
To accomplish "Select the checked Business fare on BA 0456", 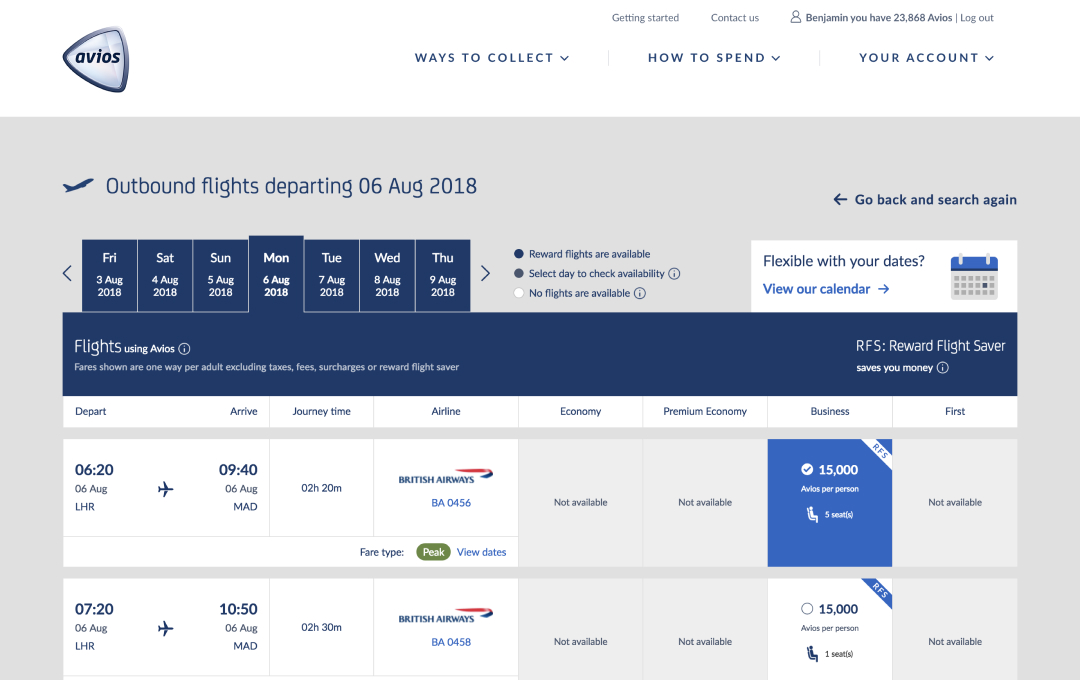I will point(829,470).
